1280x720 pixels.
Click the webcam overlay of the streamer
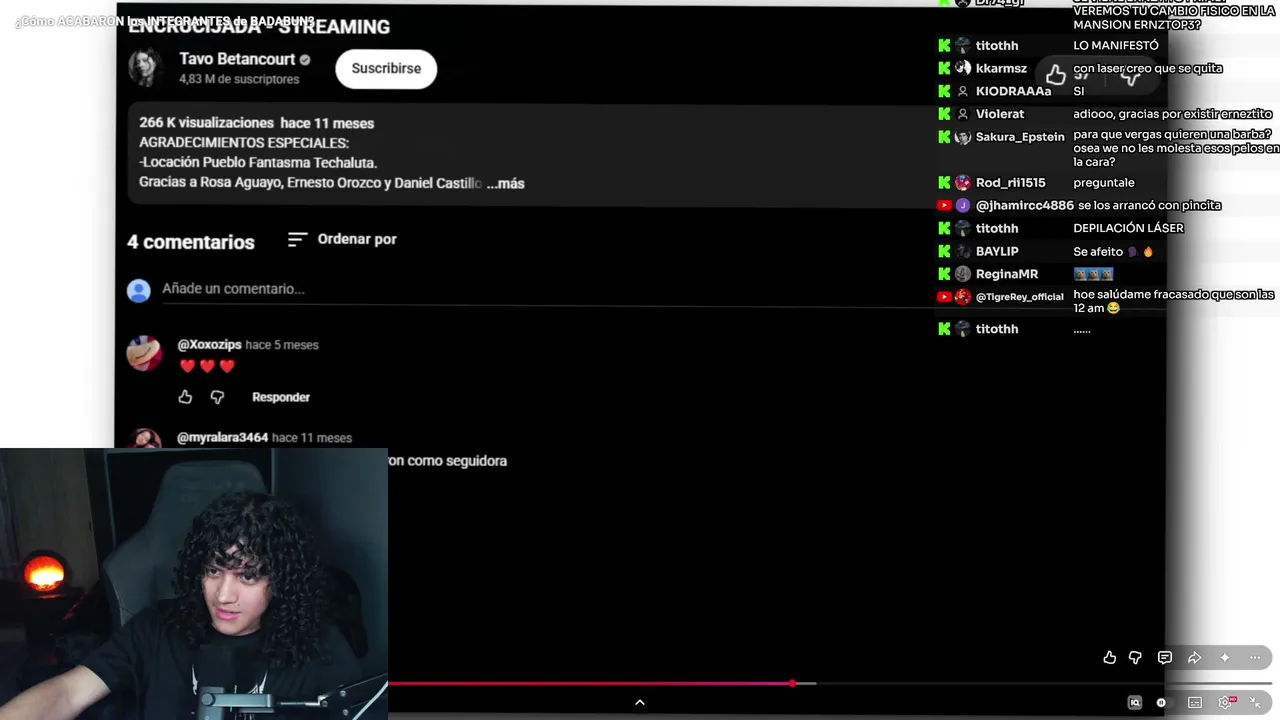[x=194, y=584]
